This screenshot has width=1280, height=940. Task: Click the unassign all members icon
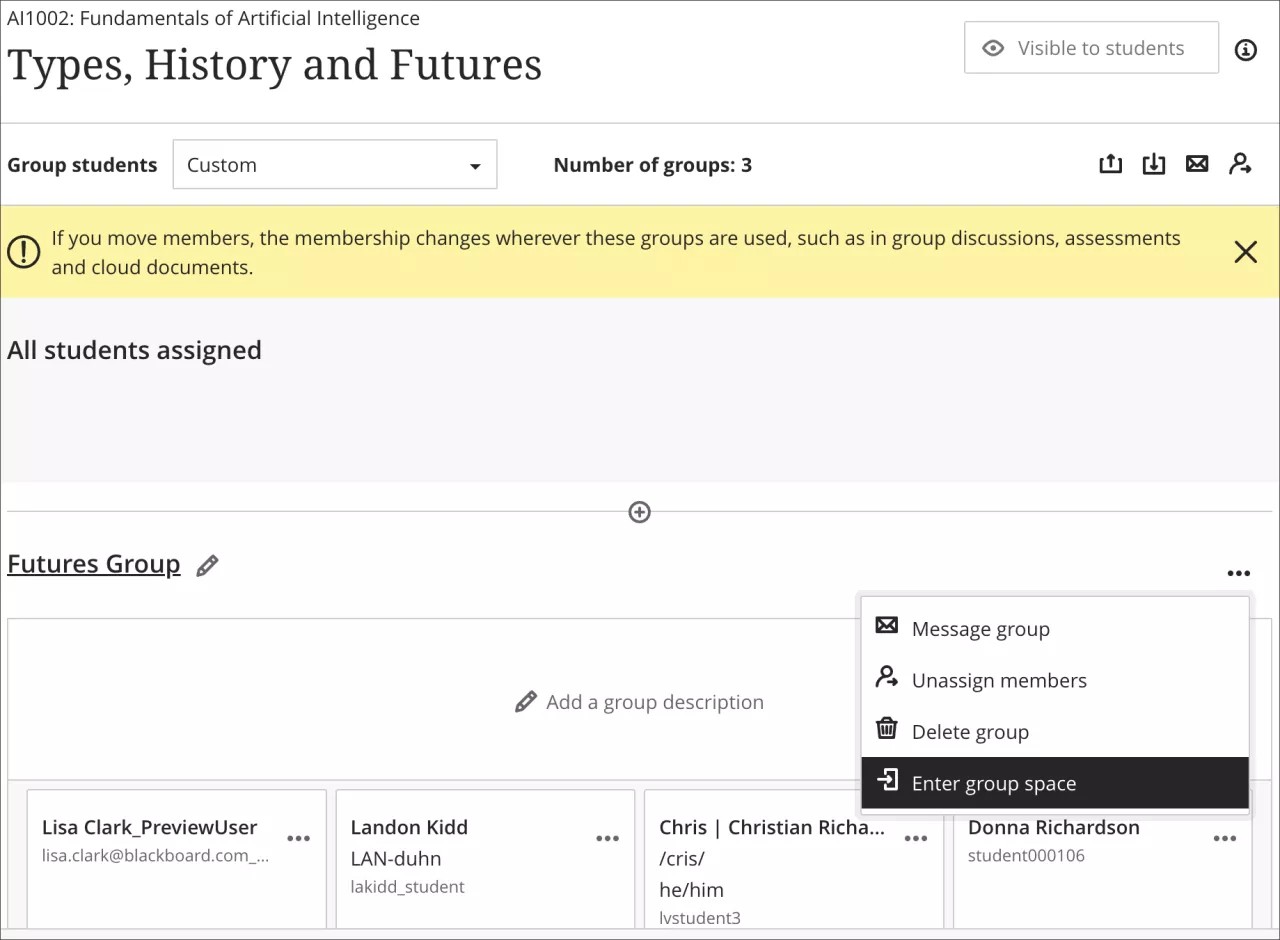tap(1240, 163)
